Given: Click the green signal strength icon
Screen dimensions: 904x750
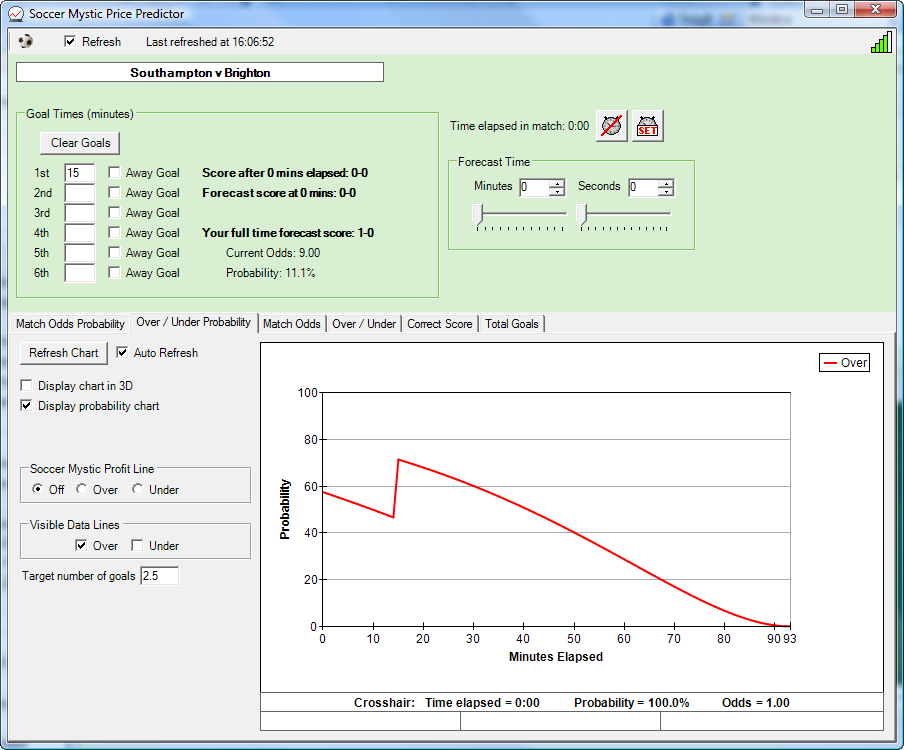Looking at the screenshot, I should (x=881, y=43).
